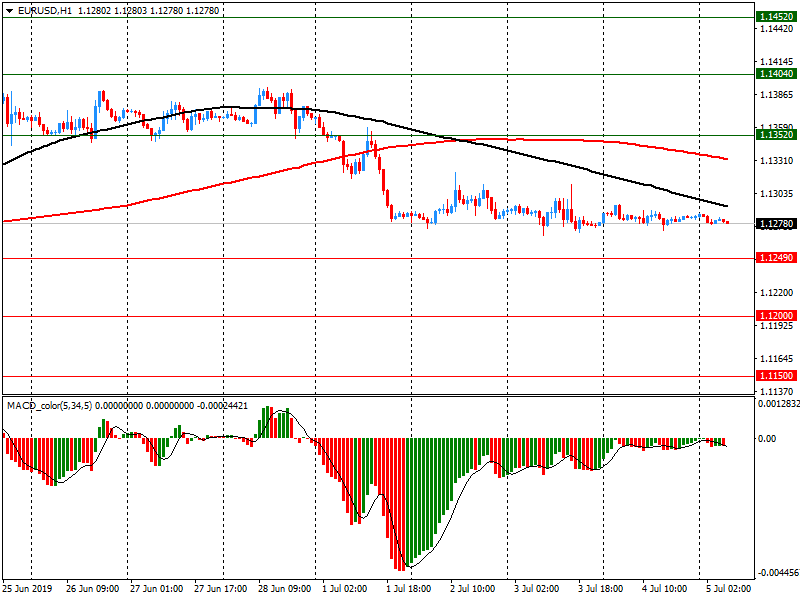The height and width of the screenshot is (600, 800).
Task: Click the 1.13865 price axis value
Action: [x=777, y=95]
